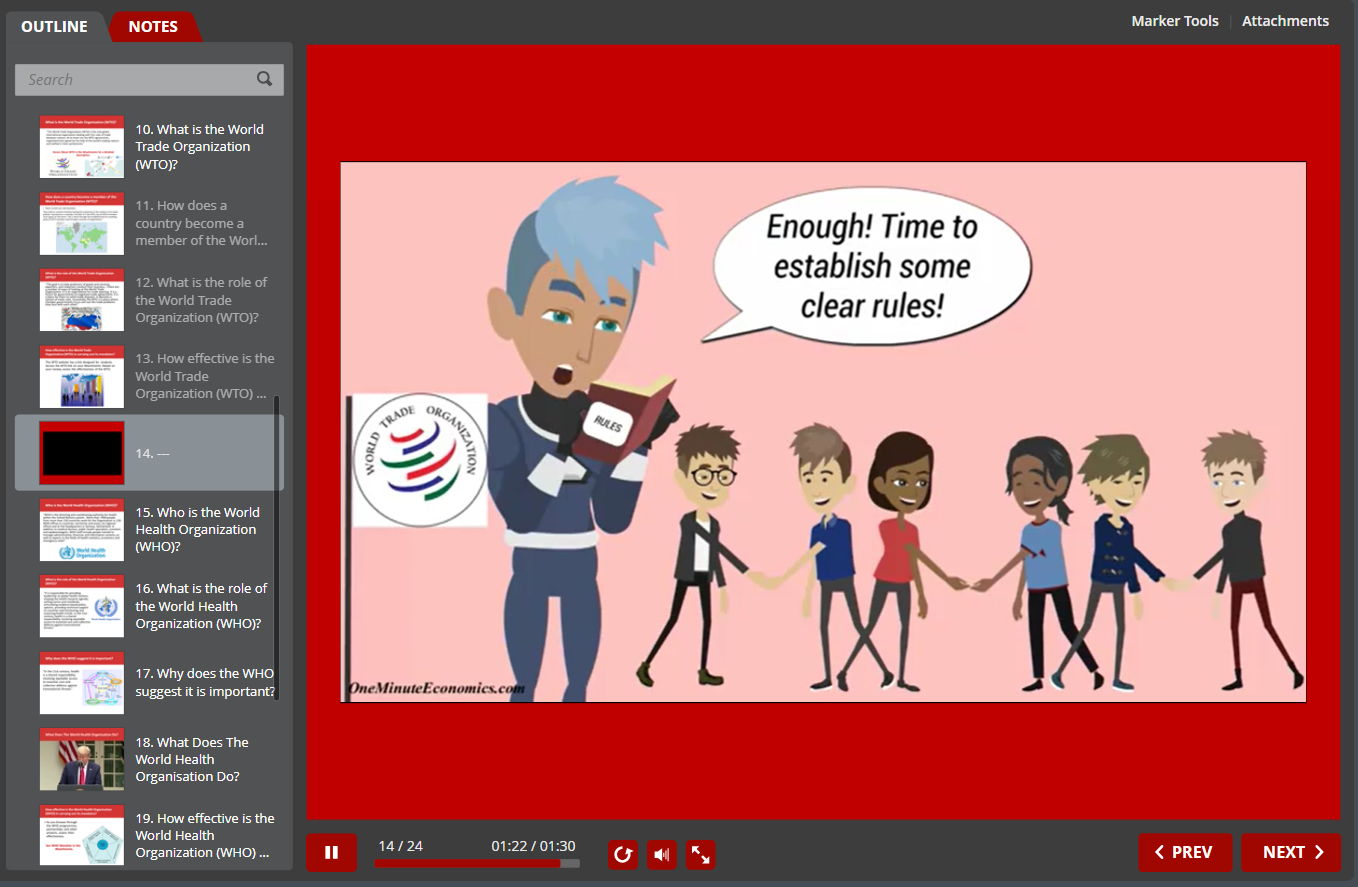Select '19. How effective is the World Health'

(x=205, y=835)
